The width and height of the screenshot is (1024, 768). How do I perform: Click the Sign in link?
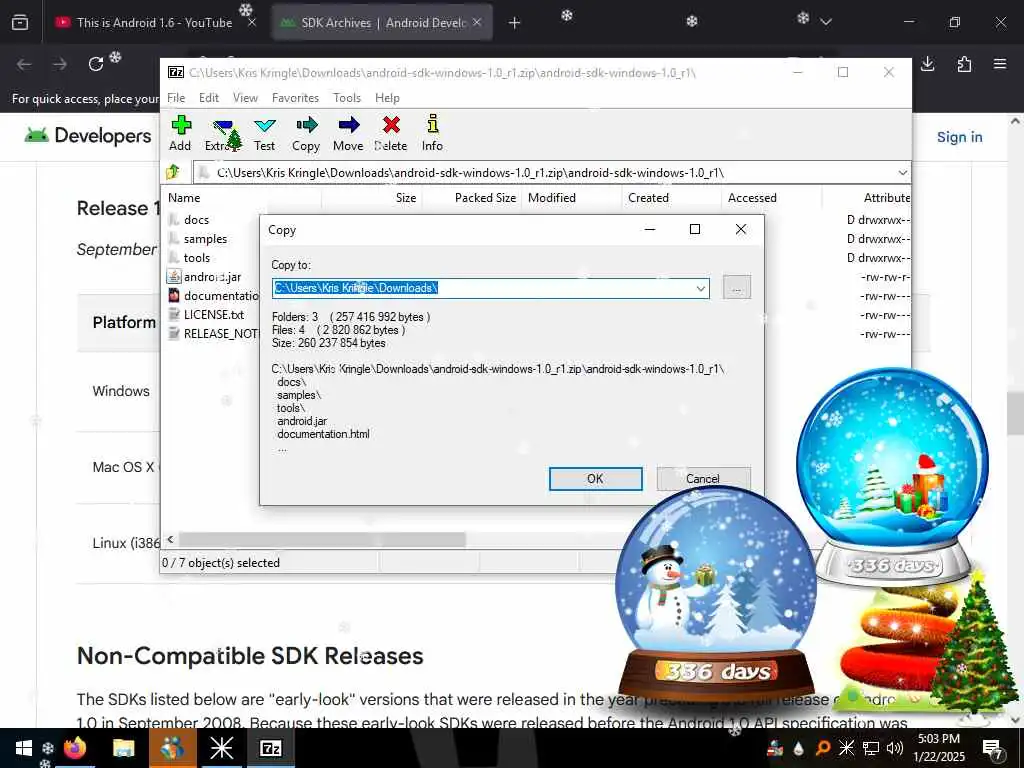[x=959, y=137]
